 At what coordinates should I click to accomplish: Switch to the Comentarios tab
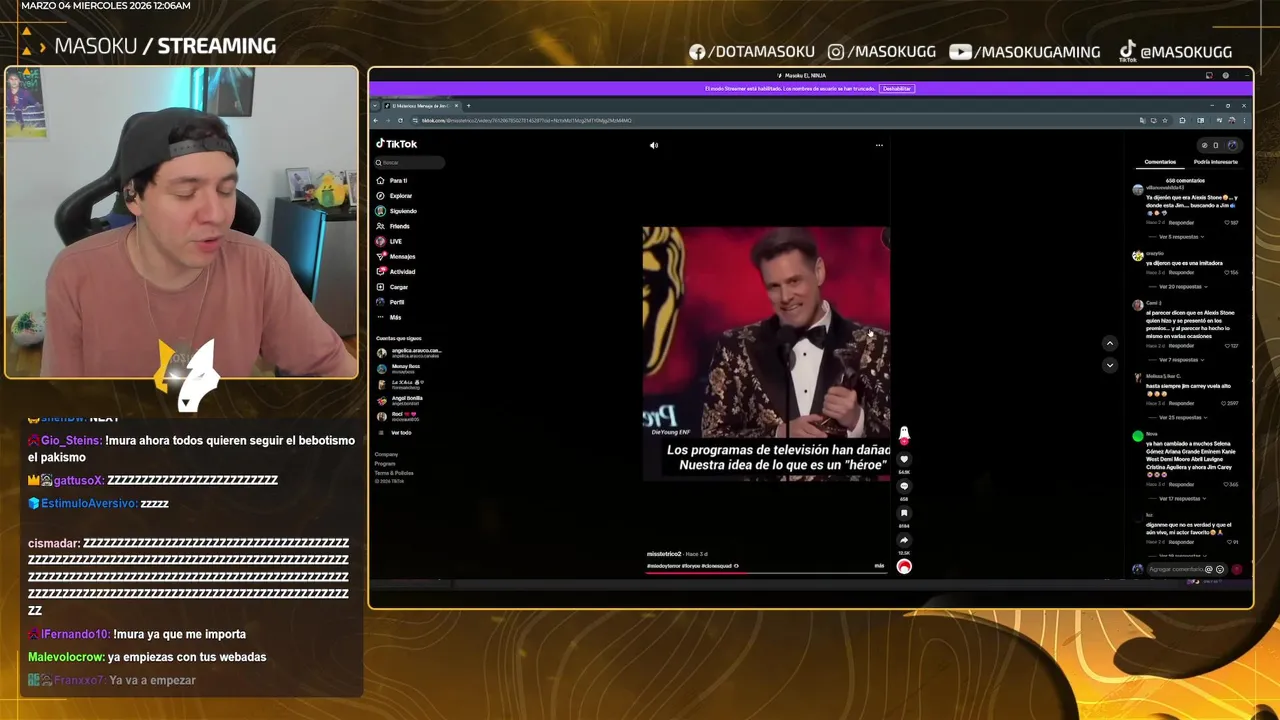pos(1160,162)
